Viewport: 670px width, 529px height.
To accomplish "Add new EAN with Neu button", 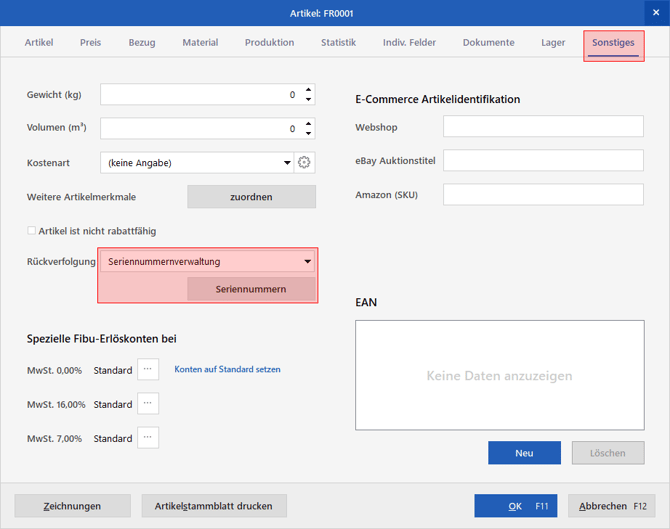I will (x=524, y=453).
